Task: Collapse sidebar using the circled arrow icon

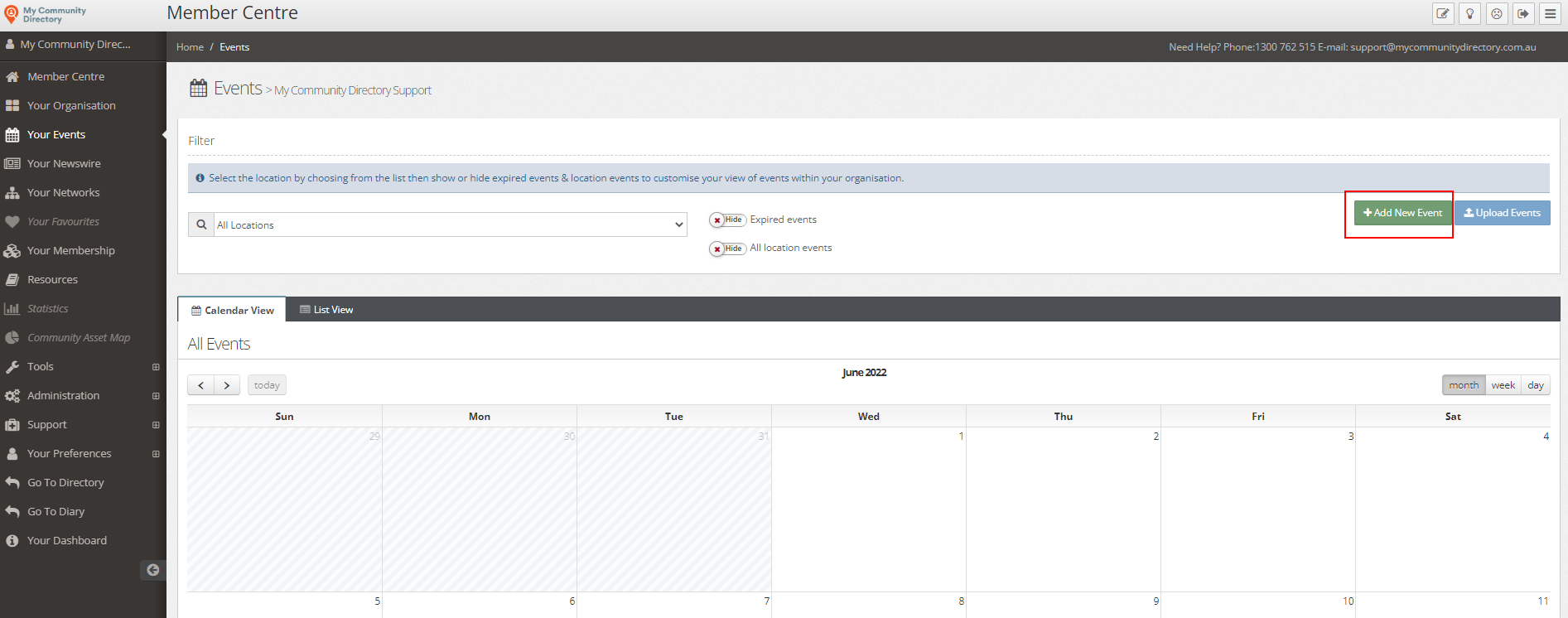Action: [x=152, y=570]
